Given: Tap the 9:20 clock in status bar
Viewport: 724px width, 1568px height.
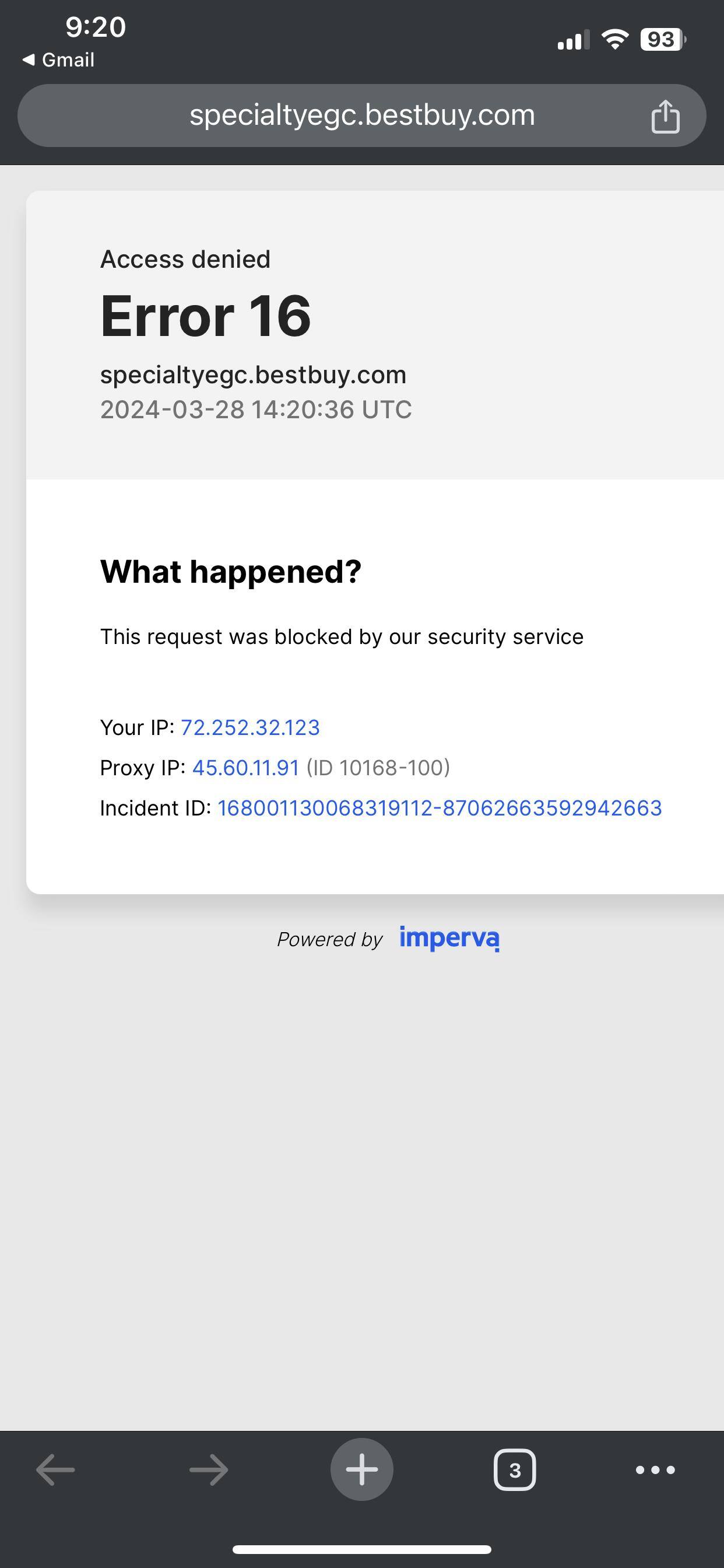Looking at the screenshot, I should tap(96, 27).
